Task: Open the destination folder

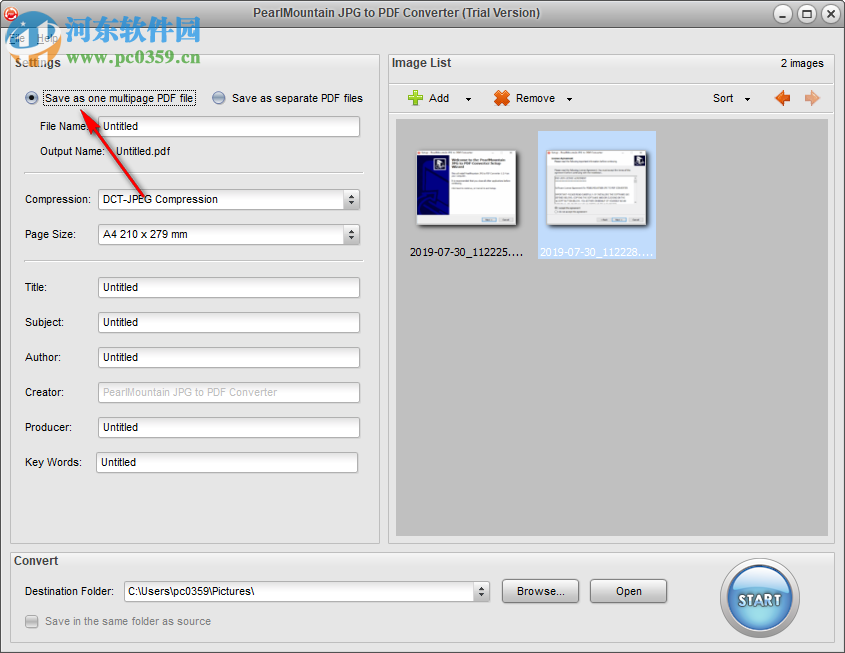Action: point(628,591)
